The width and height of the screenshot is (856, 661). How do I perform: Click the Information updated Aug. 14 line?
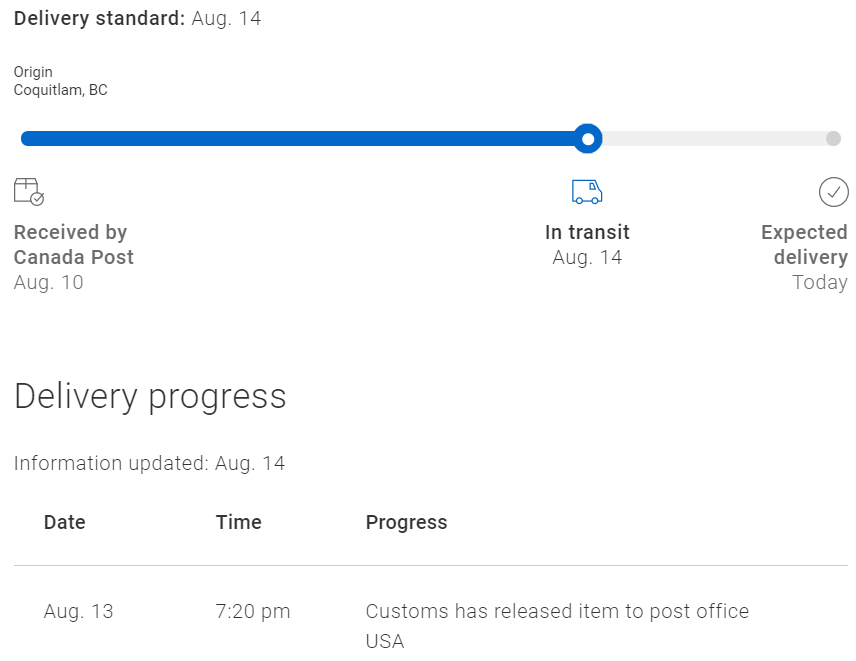click(x=149, y=463)
